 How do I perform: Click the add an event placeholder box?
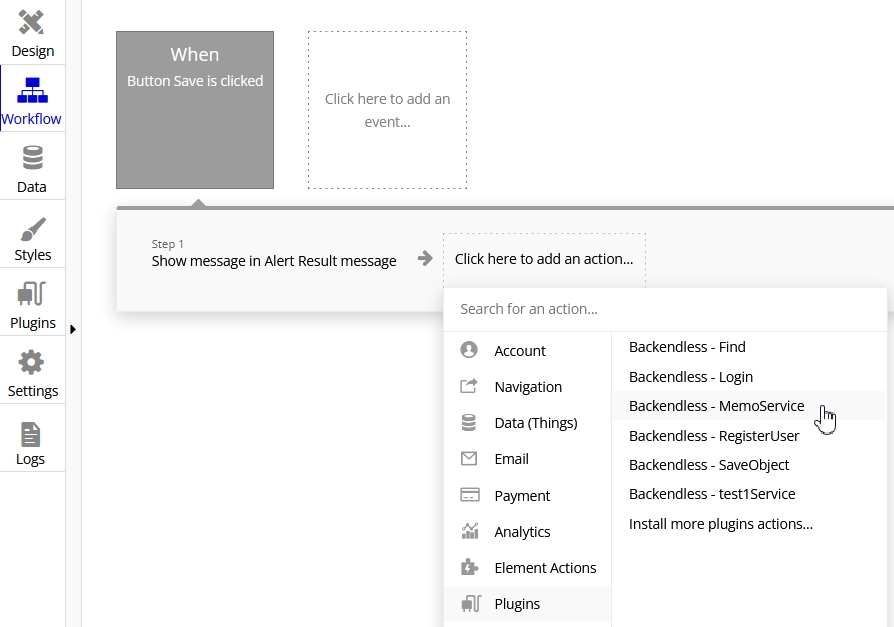388,110
